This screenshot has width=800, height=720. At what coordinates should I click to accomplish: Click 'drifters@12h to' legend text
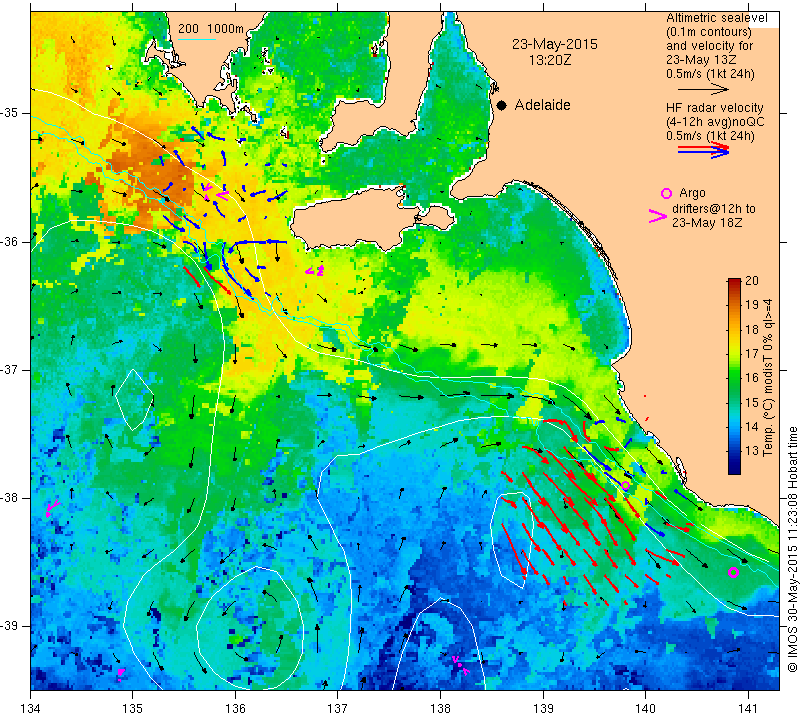pos(714,209)
